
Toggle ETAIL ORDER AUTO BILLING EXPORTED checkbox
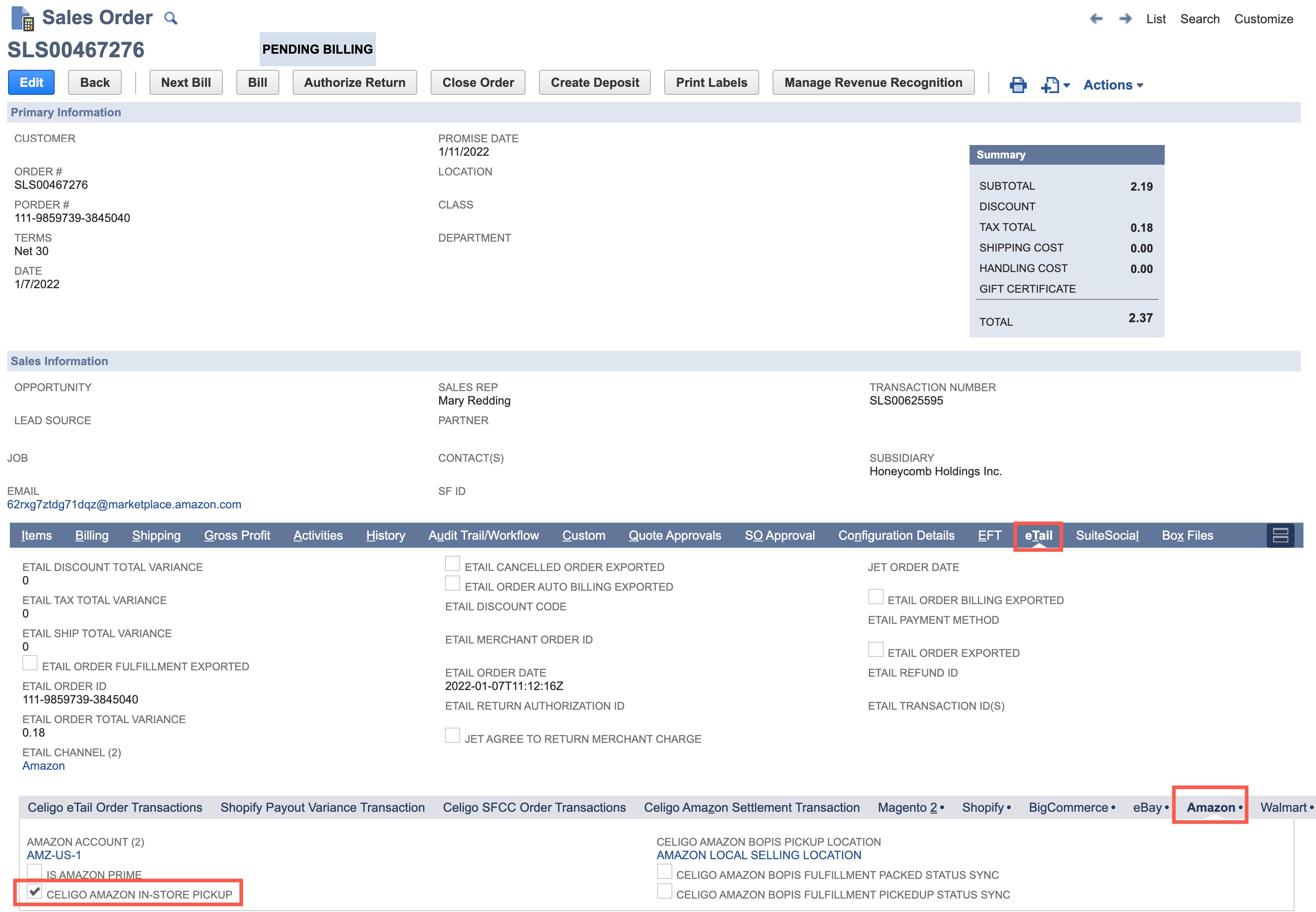pyautogui.click(x=453, y=584)
